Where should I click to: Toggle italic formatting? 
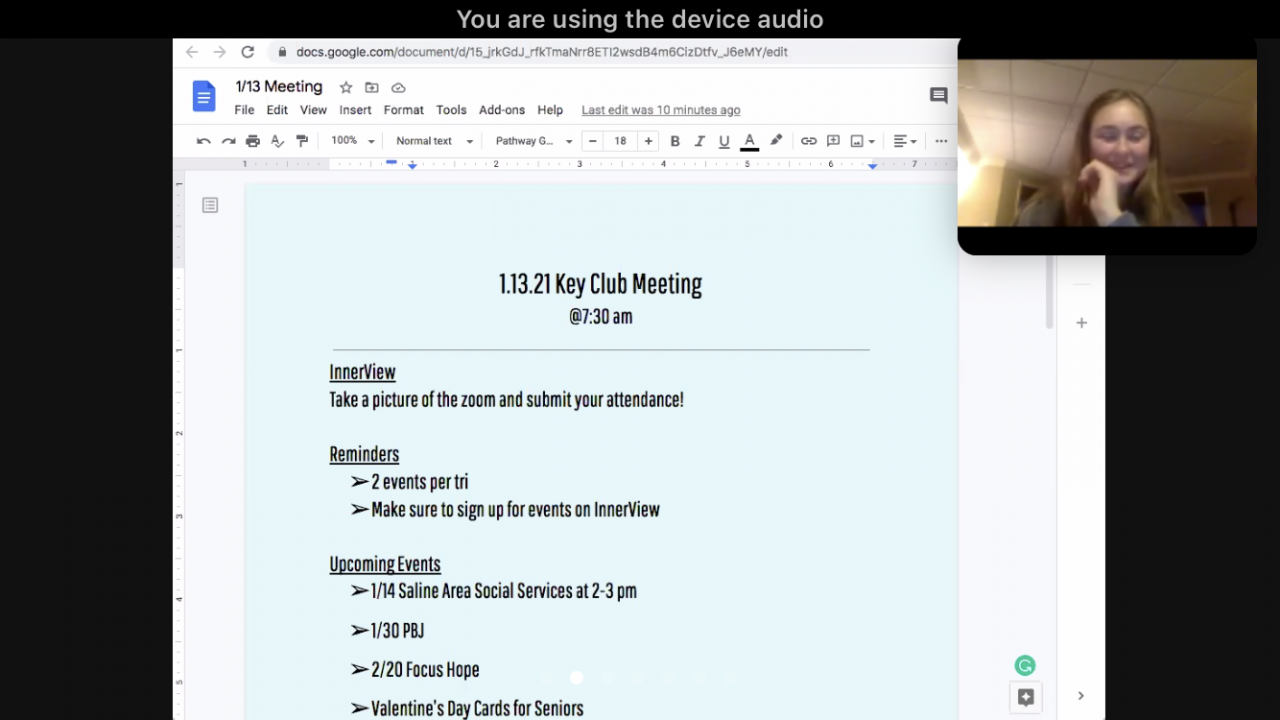[699, 141]
